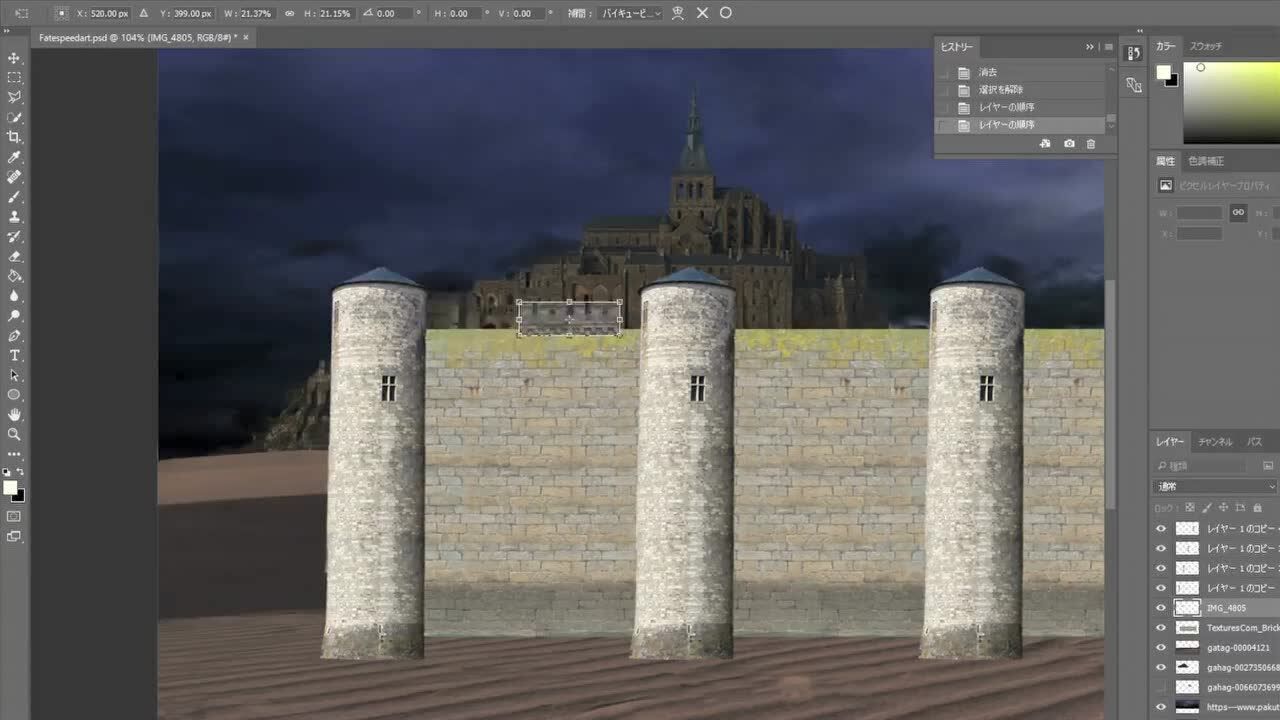Click the History list scroll-up arrow
Image resolution: width=1280 pixels, height=720 pixels.
point(1111,70)
